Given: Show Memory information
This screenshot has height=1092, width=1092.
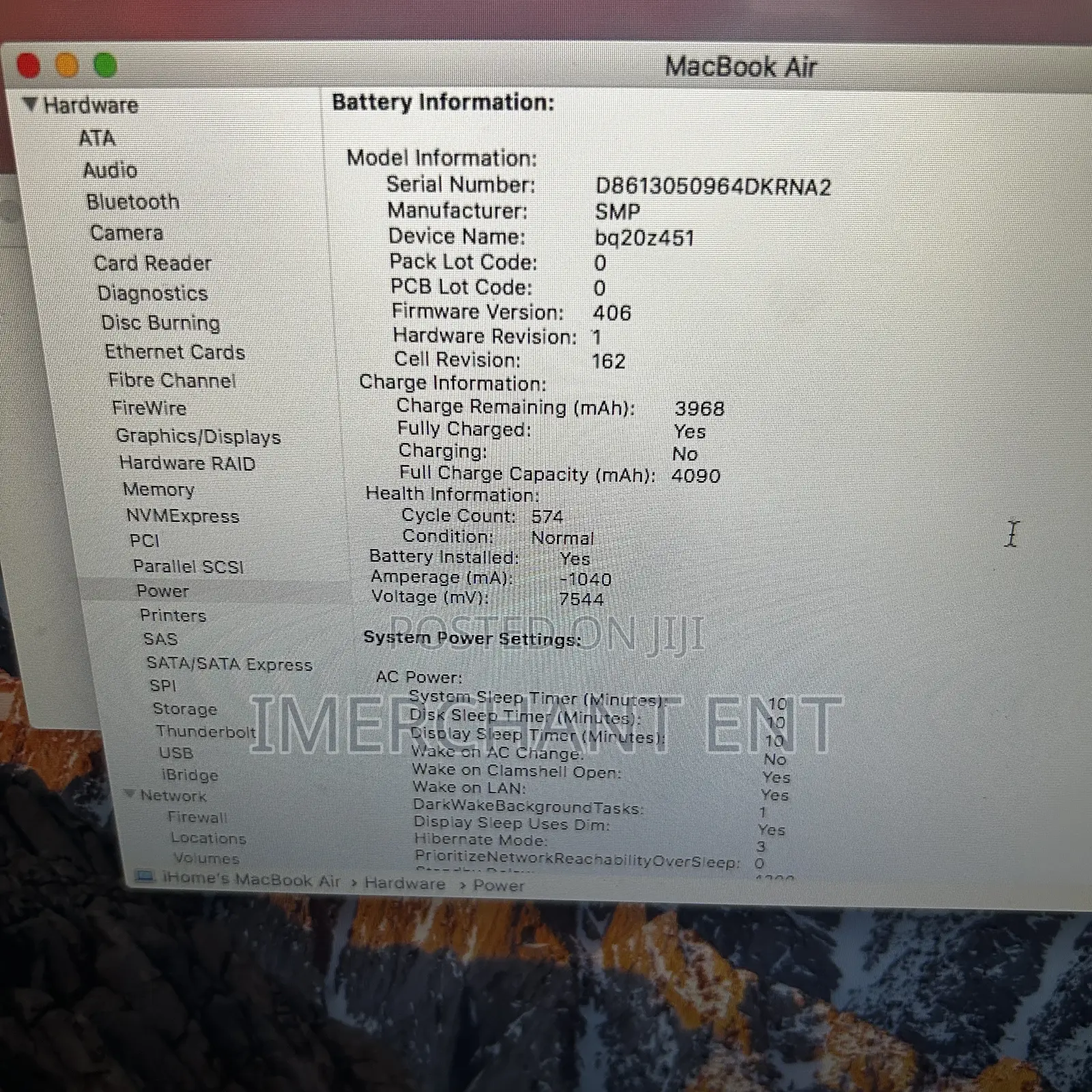Looking at the screenshot, I should click(x=158, y=489).
